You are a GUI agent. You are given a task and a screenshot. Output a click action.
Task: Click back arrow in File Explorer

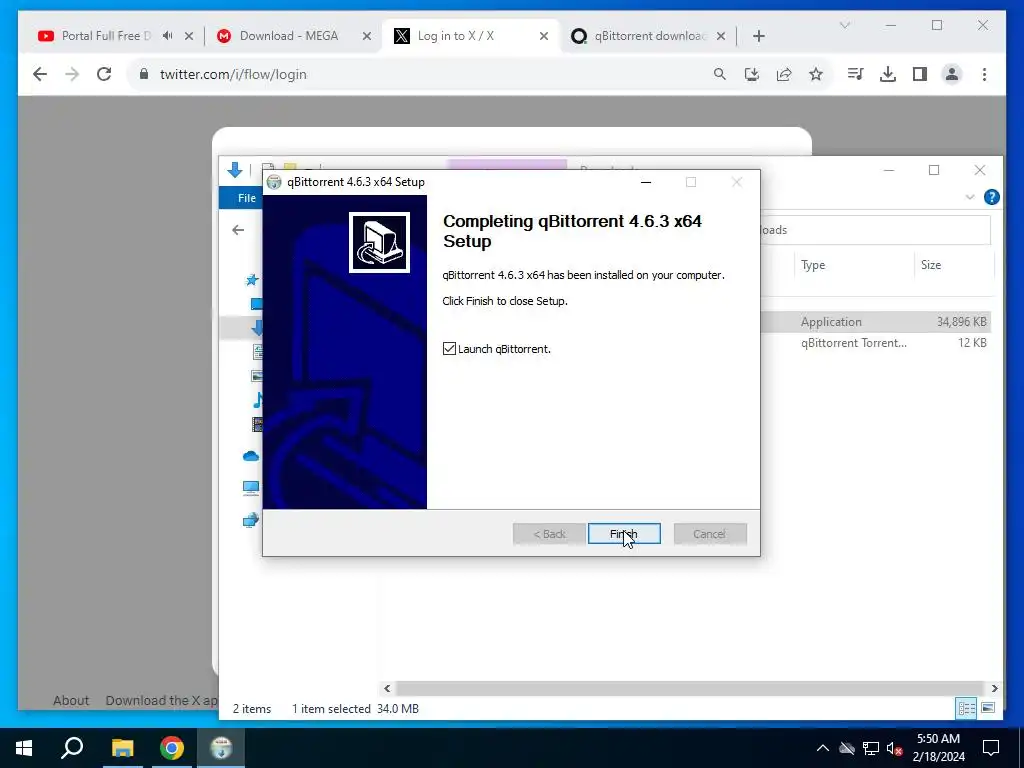238,230
